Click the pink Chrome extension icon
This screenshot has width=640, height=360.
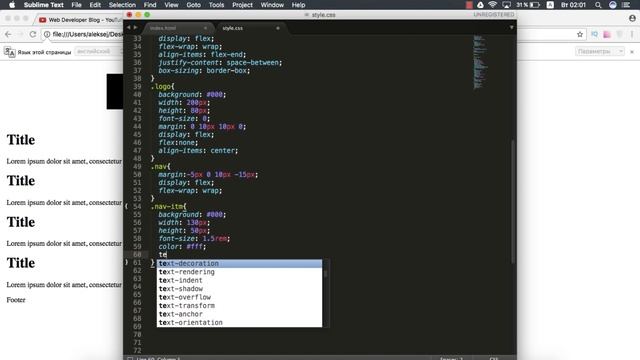tap(607, 35)
